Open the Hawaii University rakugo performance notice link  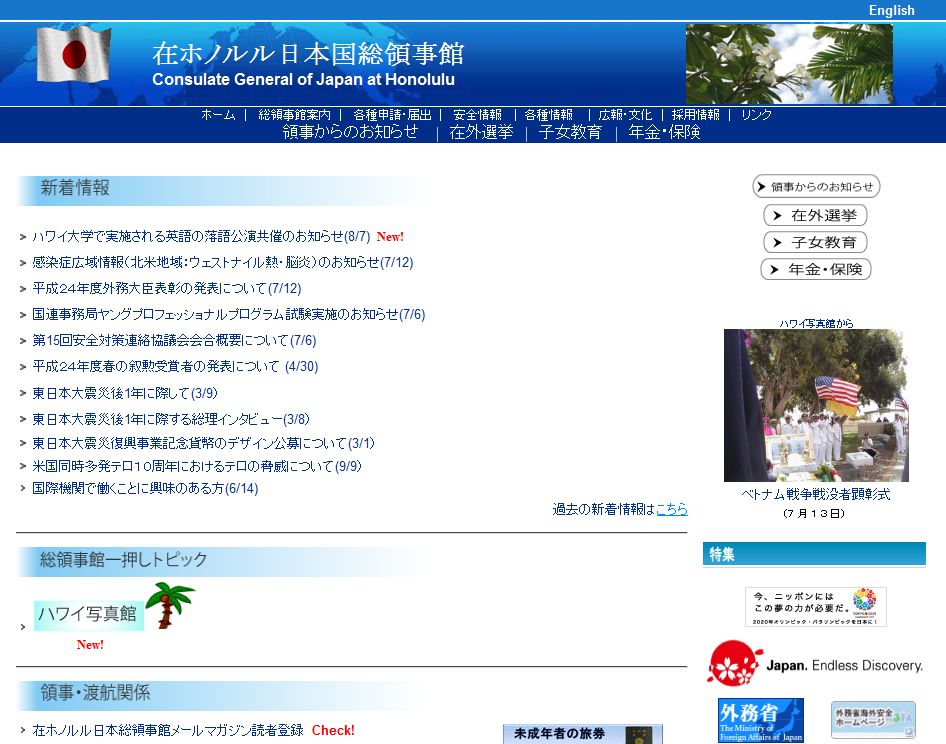point(200,237)
